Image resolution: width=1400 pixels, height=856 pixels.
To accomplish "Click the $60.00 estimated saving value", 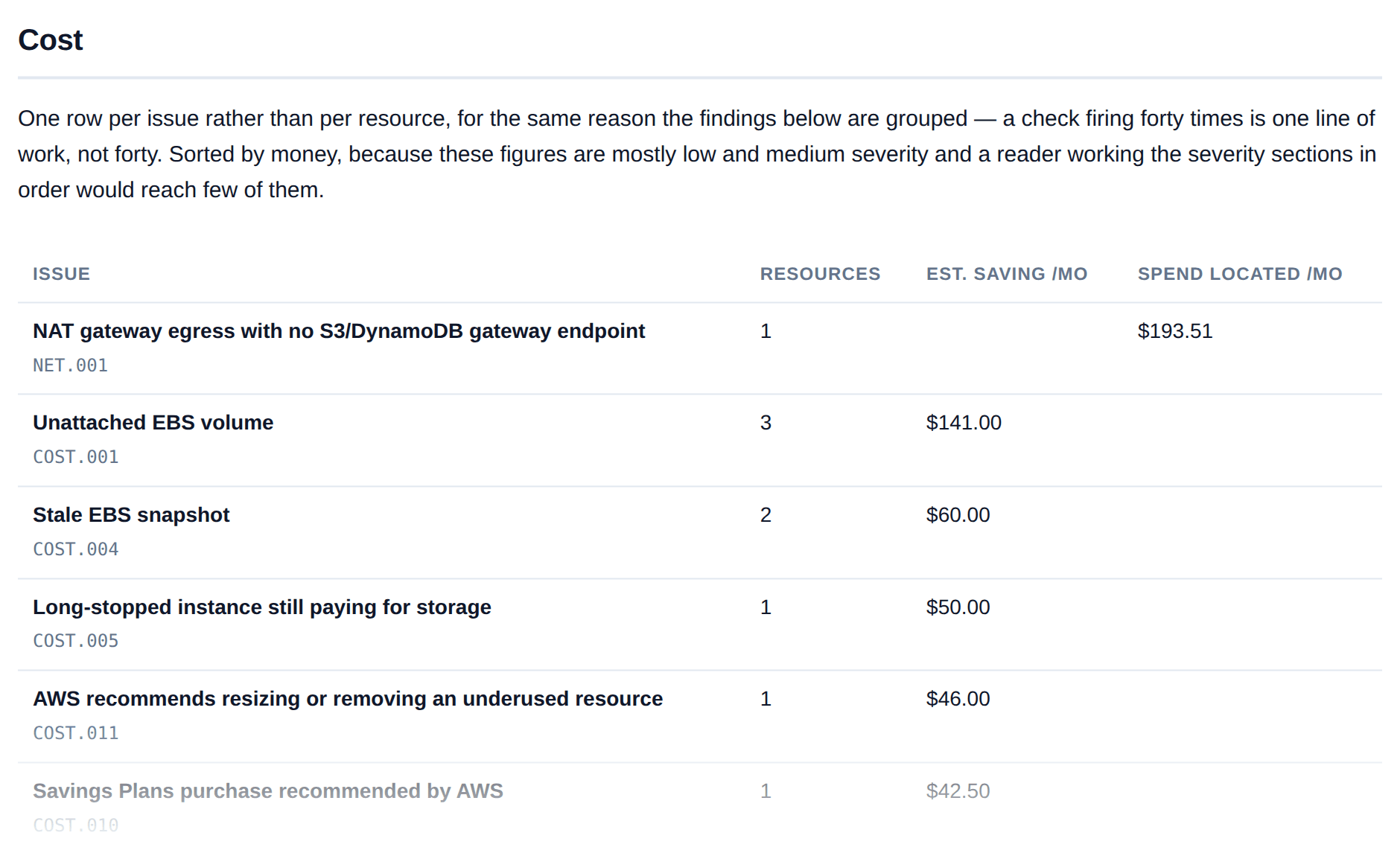I will pyautogui.click(x=958, y=515).
